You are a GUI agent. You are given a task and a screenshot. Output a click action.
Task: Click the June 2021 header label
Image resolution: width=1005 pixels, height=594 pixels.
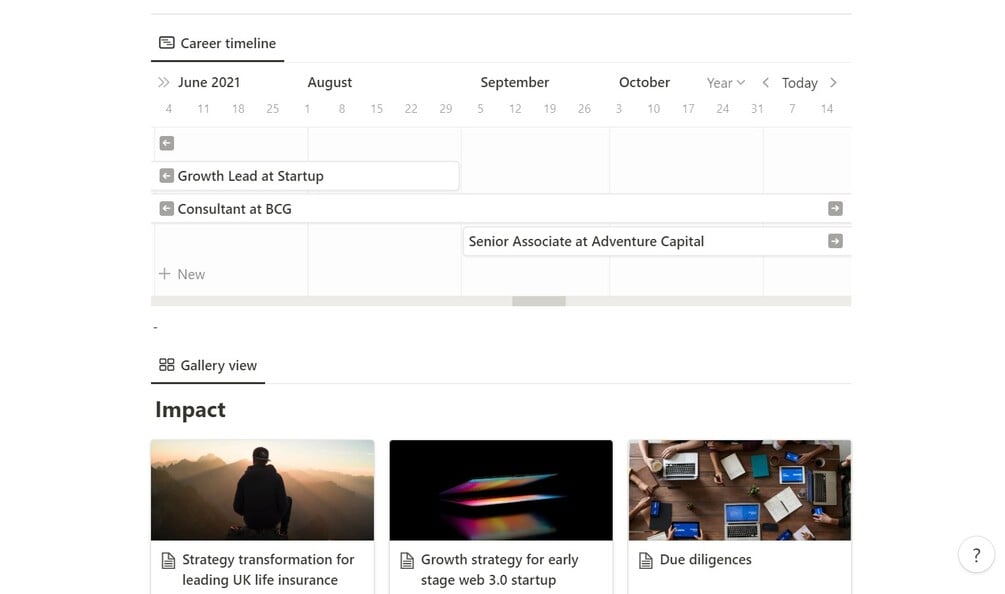click(209, 82)
